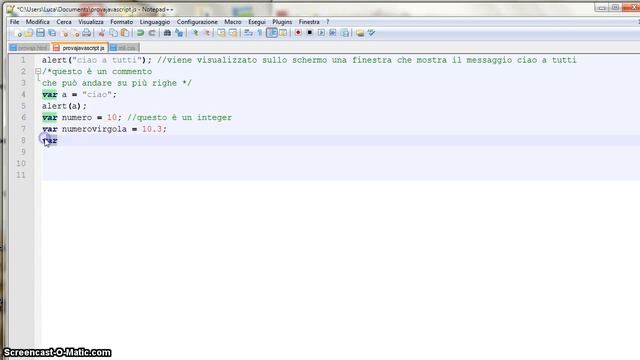Click the Copy toolbar icon
Screen dimensions: 640x360
(113, 33)
